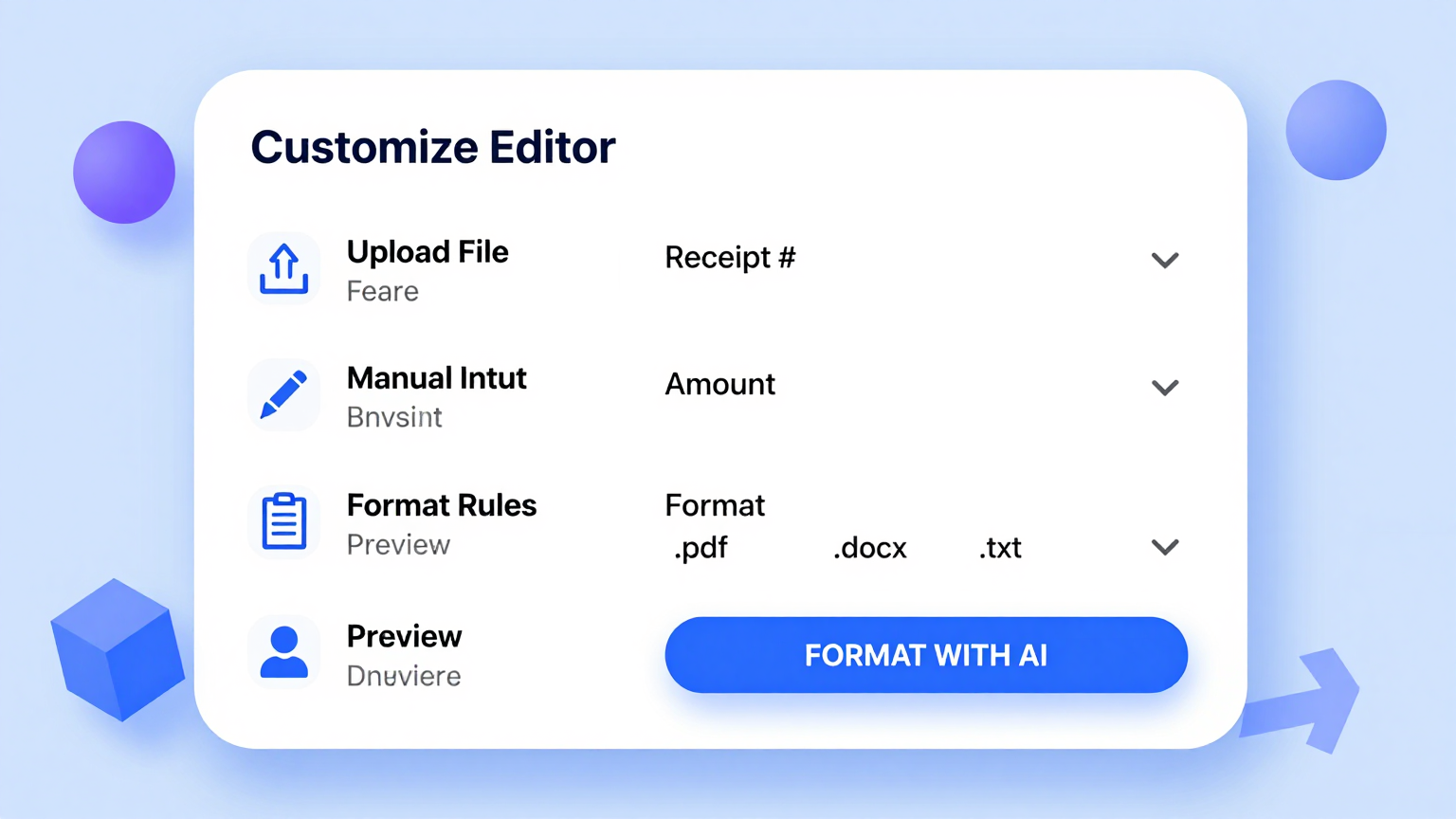Expand the Format file-type dropdown
This screenshot has height=819, width=1456.
[1165, 547]
